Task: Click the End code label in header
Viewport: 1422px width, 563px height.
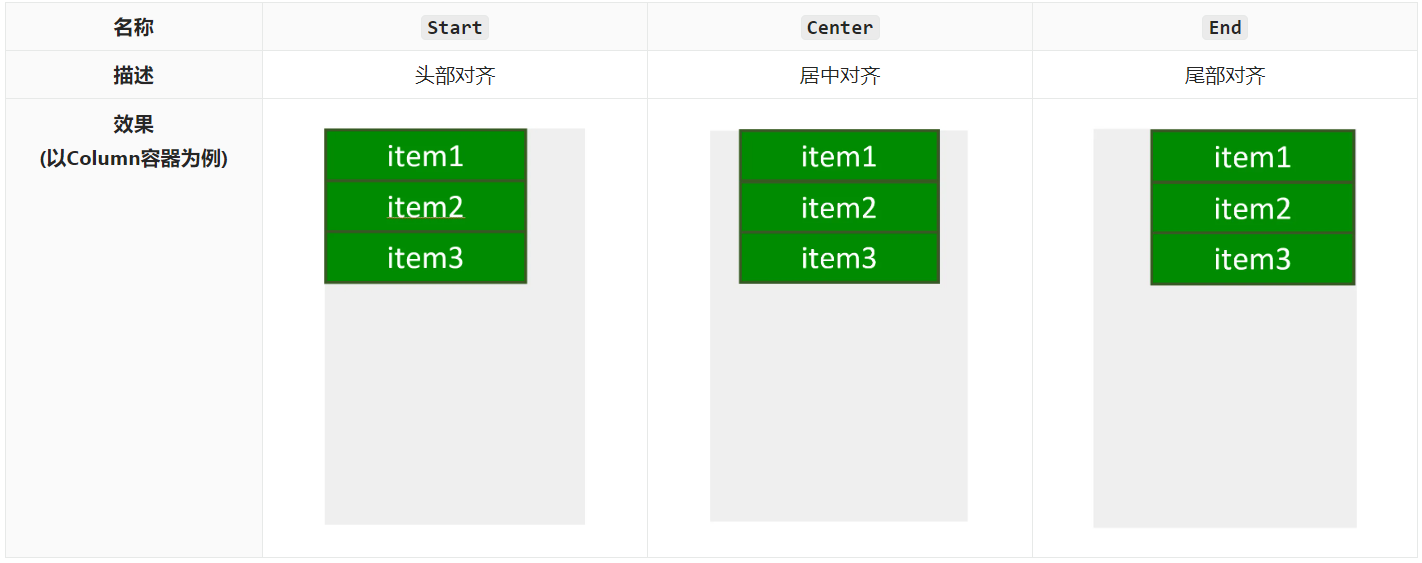Action: pyautogui.click(x=1224, y=28)
